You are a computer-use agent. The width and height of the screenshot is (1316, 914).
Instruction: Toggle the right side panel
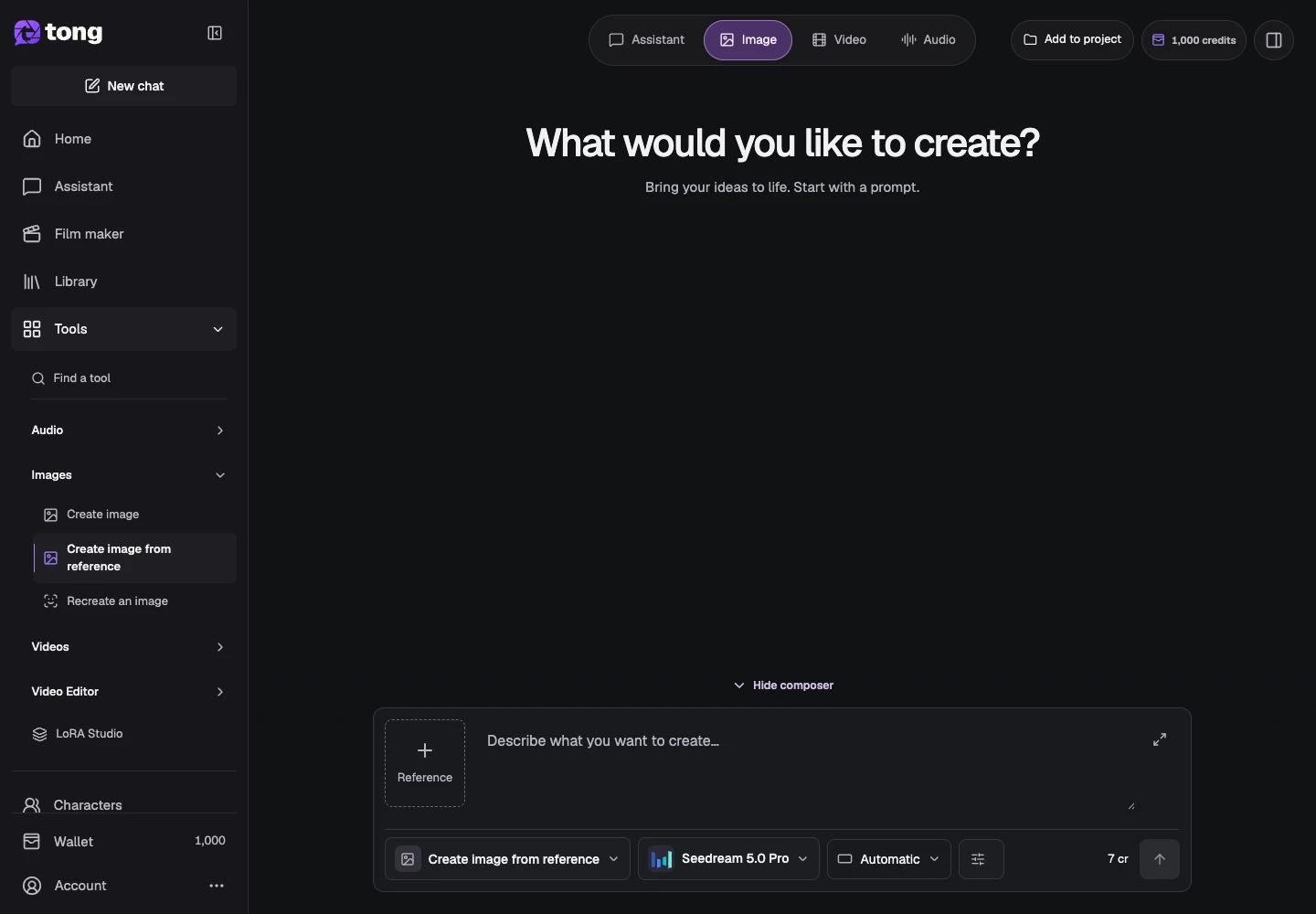pos(1274,40)
